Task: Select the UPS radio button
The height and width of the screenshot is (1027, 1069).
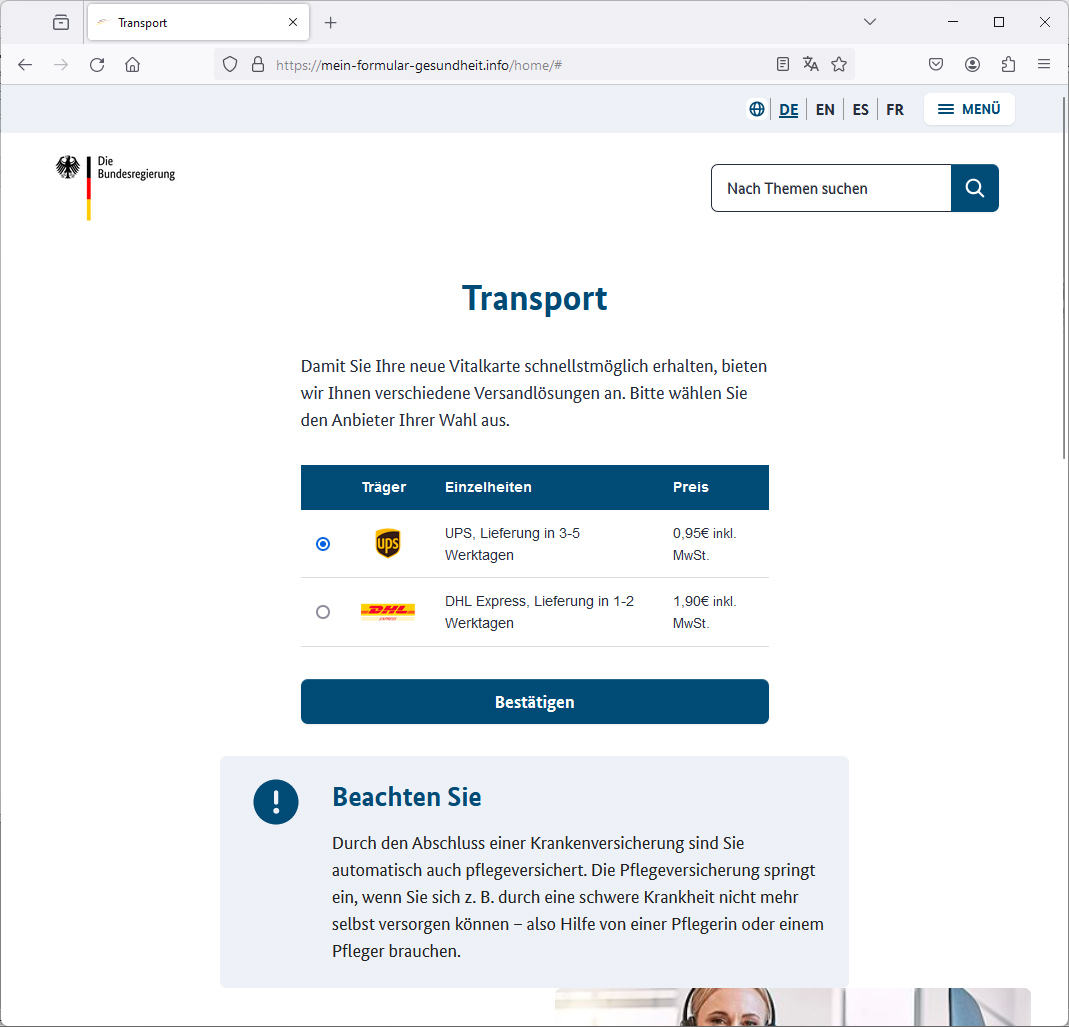Action: [x=323, y=544]
